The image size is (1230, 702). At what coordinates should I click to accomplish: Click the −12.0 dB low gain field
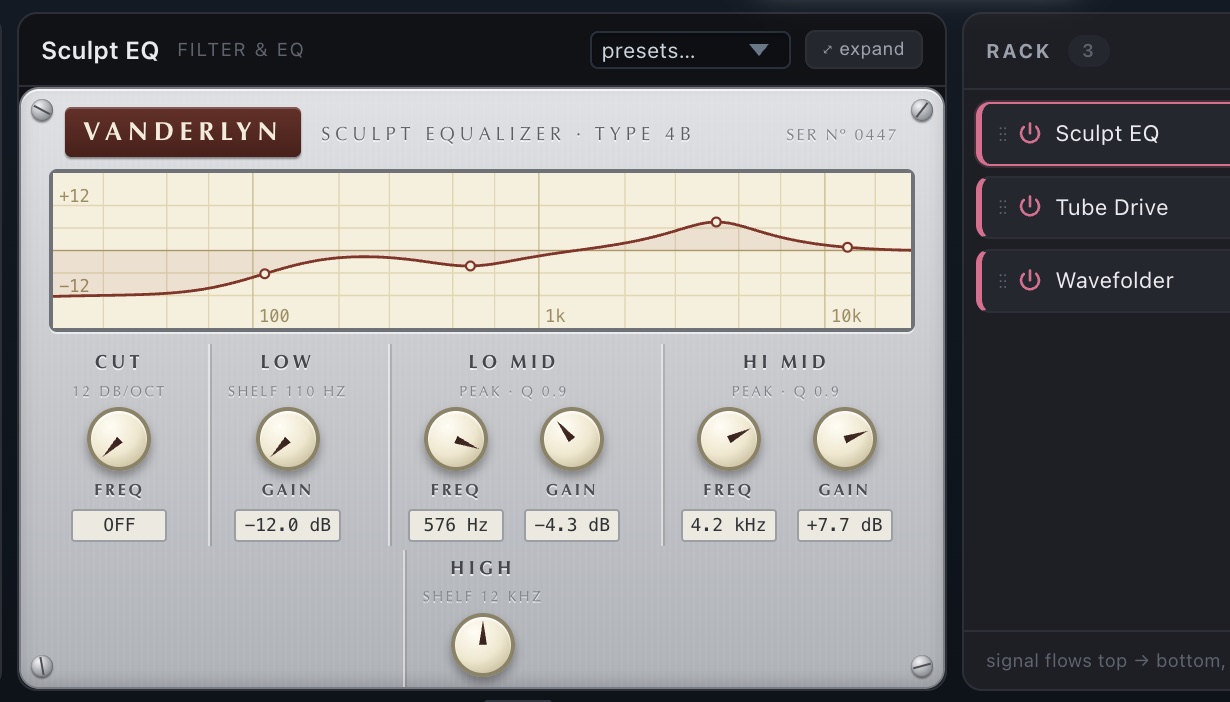(288, 525)
